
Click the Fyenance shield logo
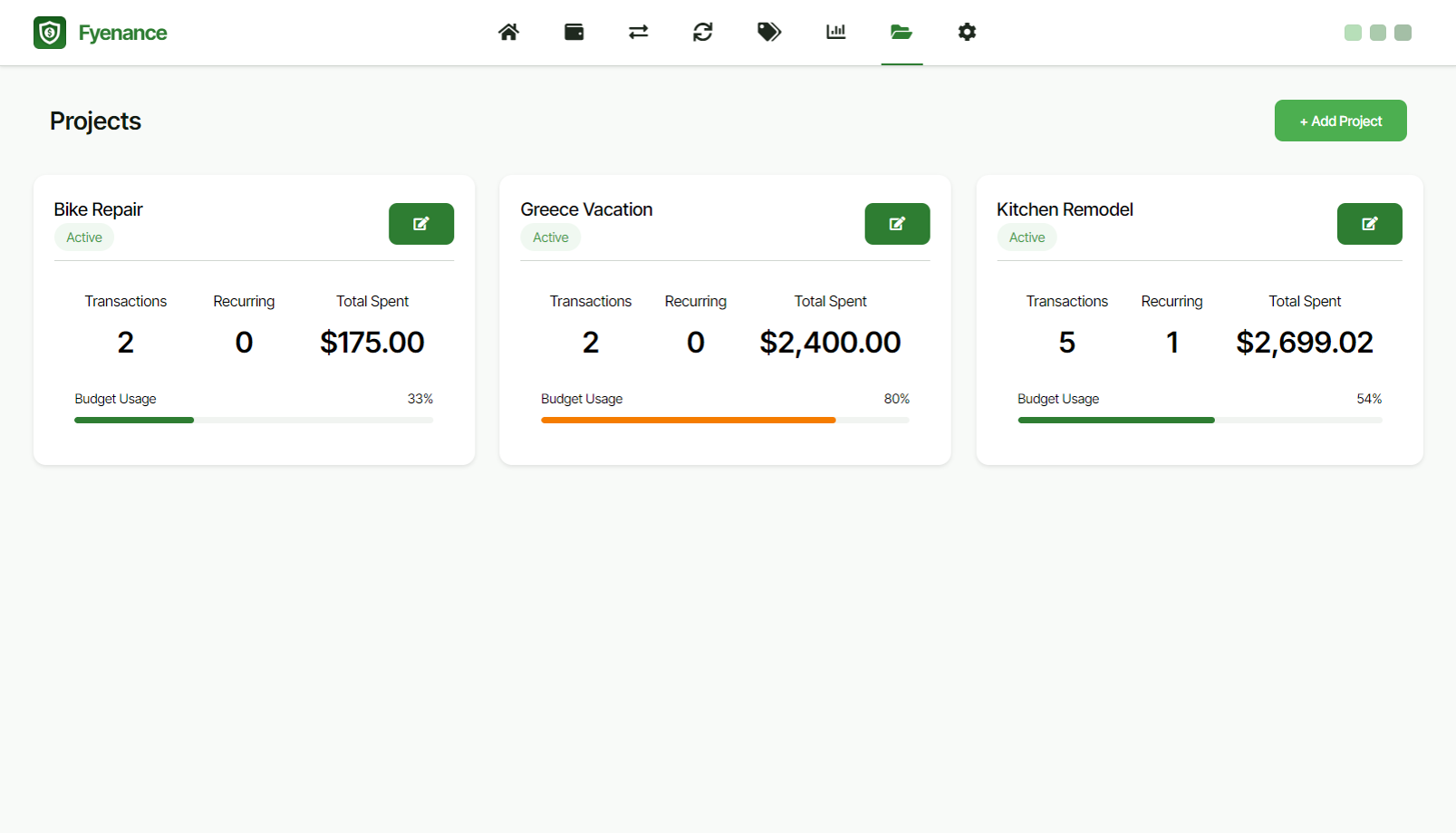pyautogui.click(x=50, y=32)
